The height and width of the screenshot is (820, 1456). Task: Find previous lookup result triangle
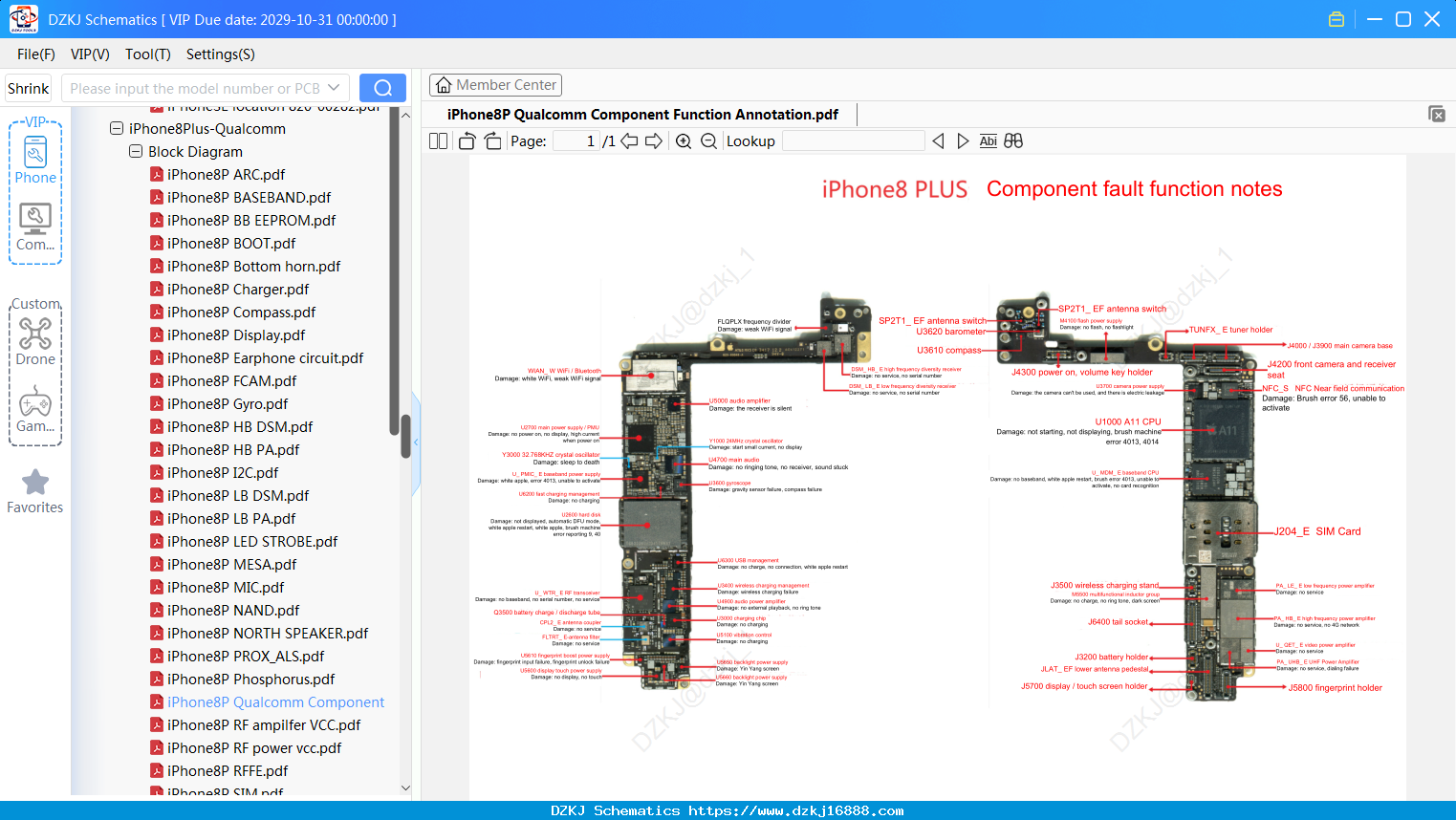938,141
